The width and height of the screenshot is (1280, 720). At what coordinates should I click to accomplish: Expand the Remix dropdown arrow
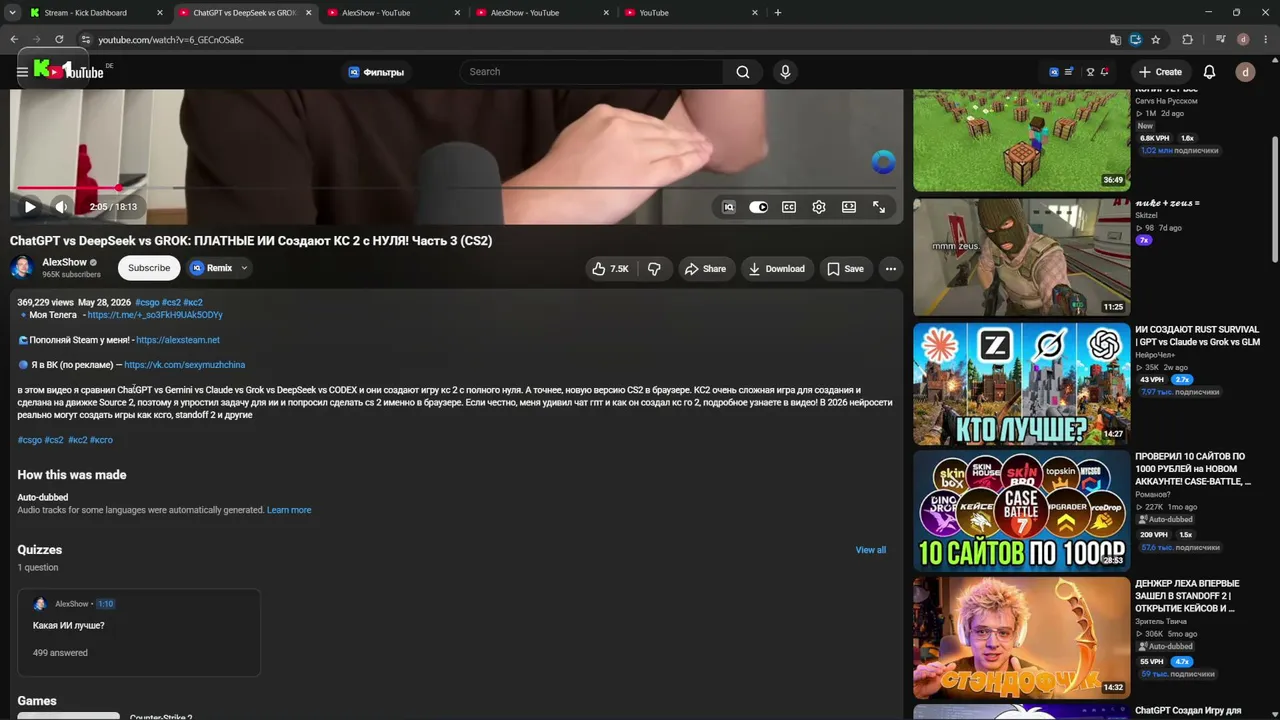pos(244,268)
